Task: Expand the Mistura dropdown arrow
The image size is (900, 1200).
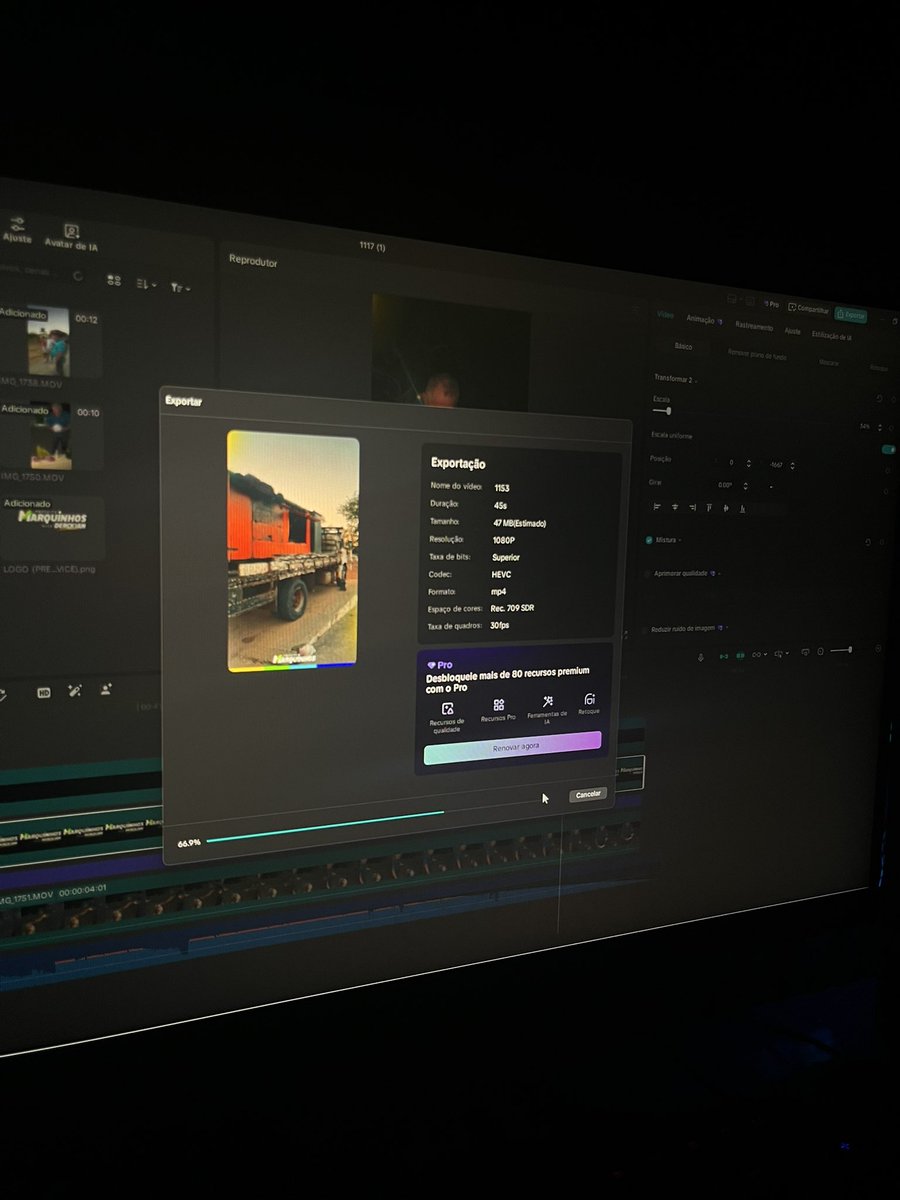Action: click(681, 541)
